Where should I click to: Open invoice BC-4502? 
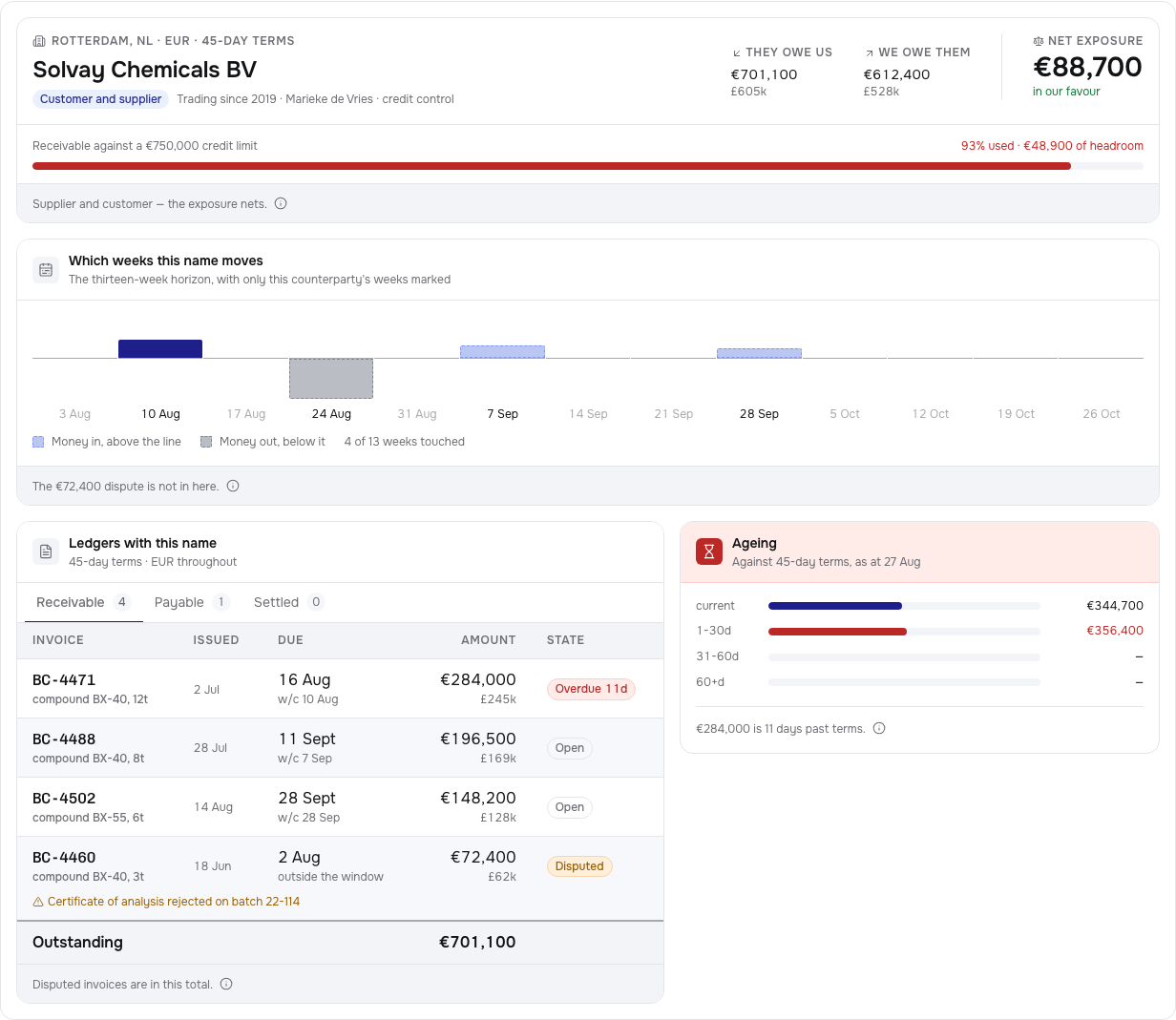(x=64, y=799)
